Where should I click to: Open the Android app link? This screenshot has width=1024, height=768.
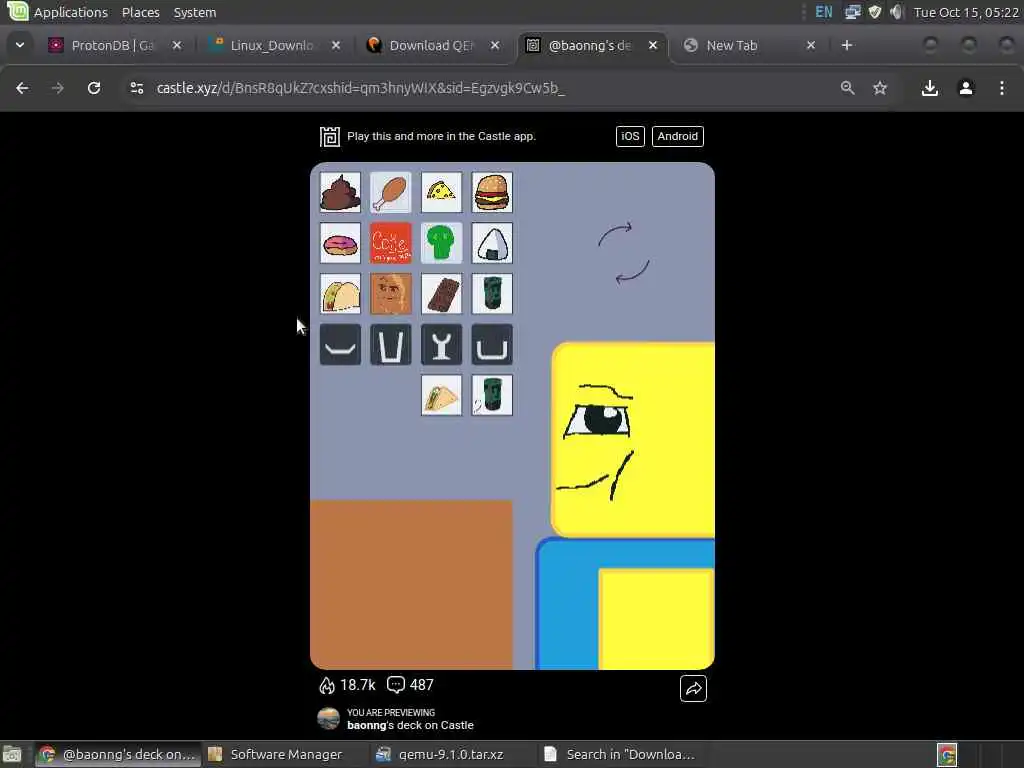tap(678, 136)
